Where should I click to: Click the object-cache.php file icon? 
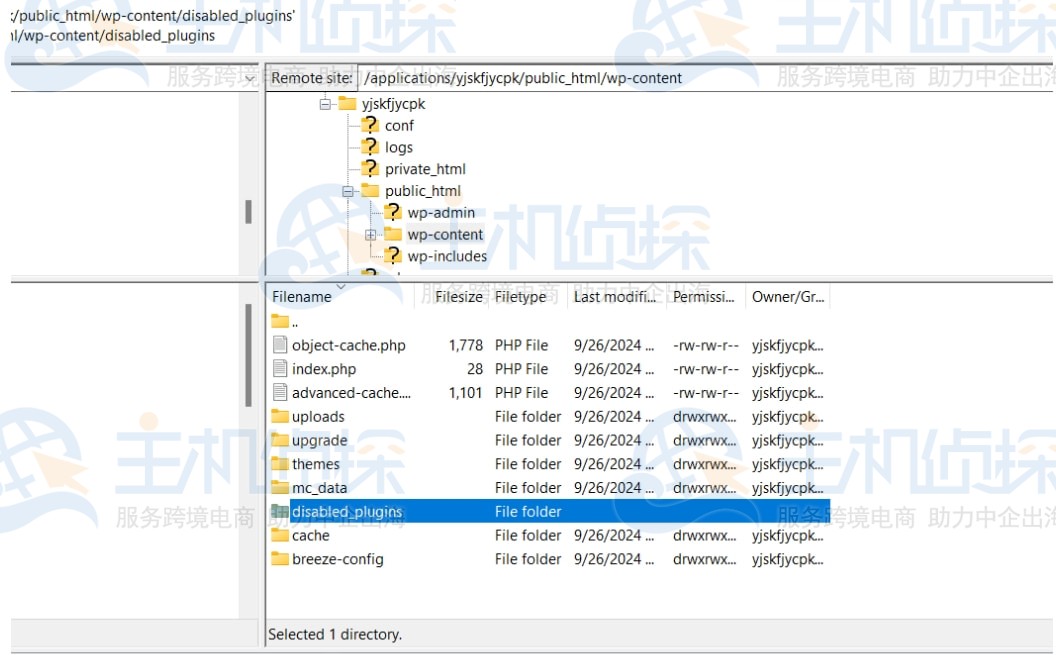tap(280, 345)
